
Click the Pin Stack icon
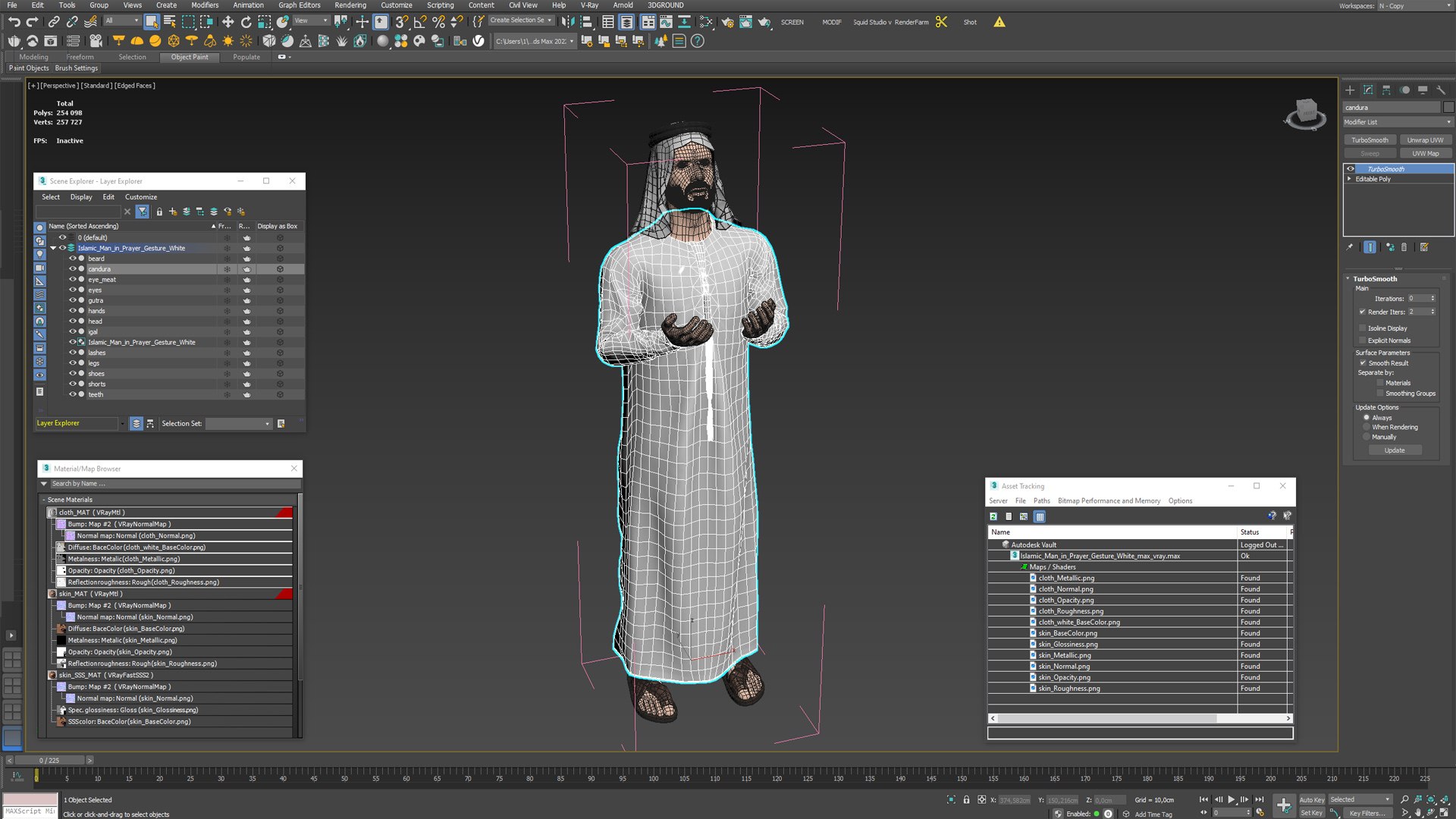click(x=1349, y=247)
